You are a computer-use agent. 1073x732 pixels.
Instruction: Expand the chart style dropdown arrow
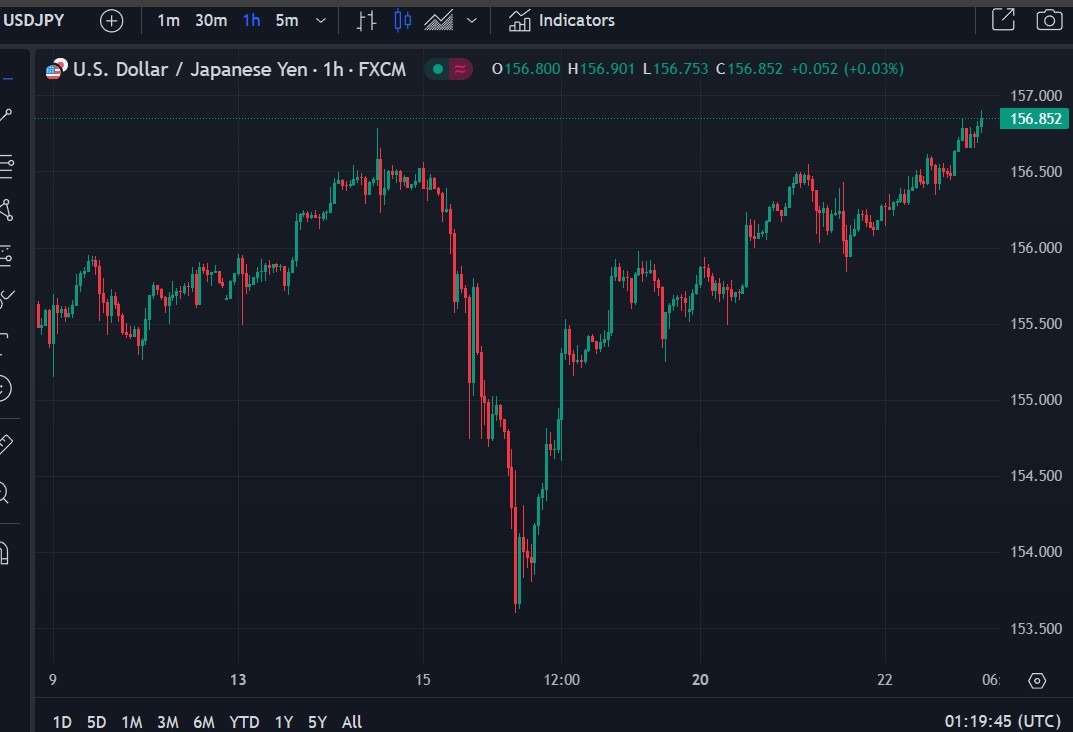(471, 21)
